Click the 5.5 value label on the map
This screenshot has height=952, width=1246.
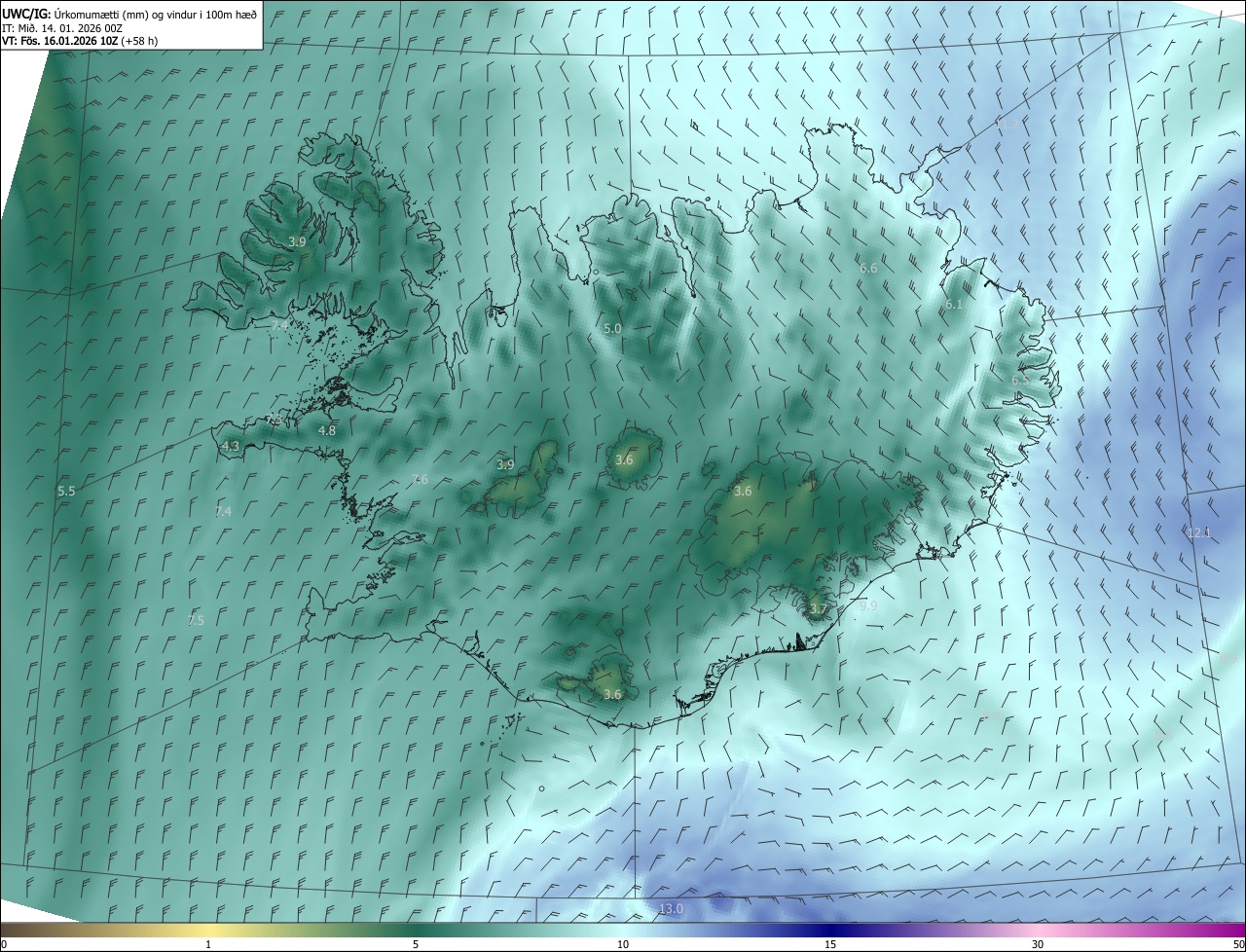[66, 492]
